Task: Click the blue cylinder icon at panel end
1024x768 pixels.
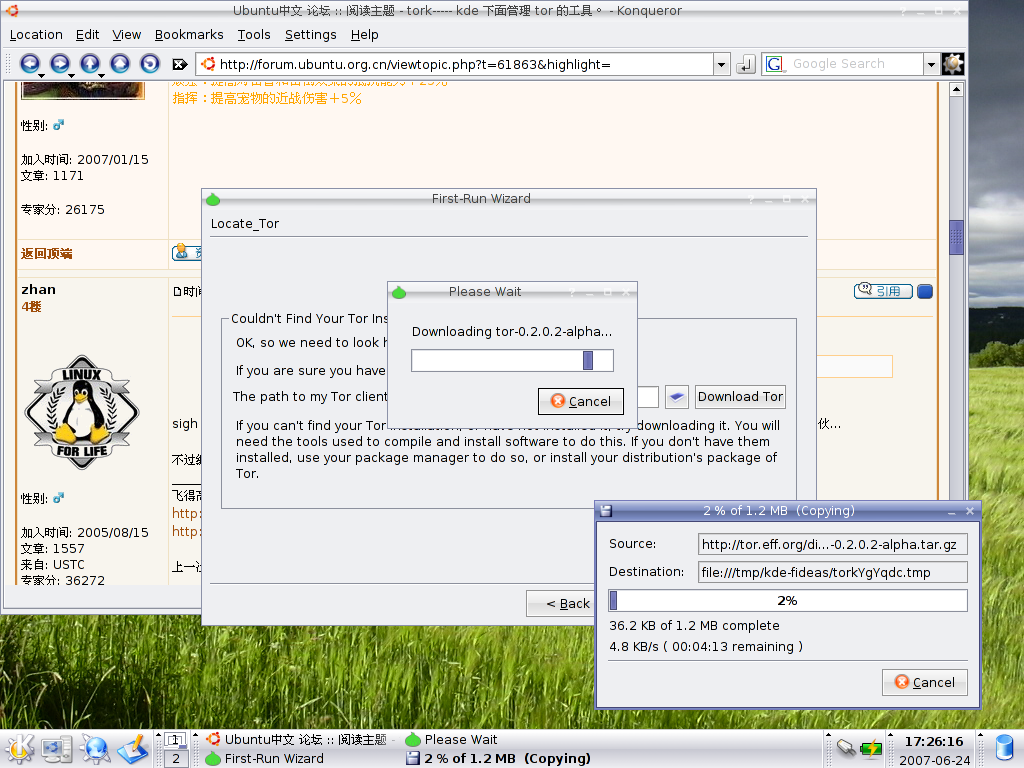Action: (x=1004, y=748)
